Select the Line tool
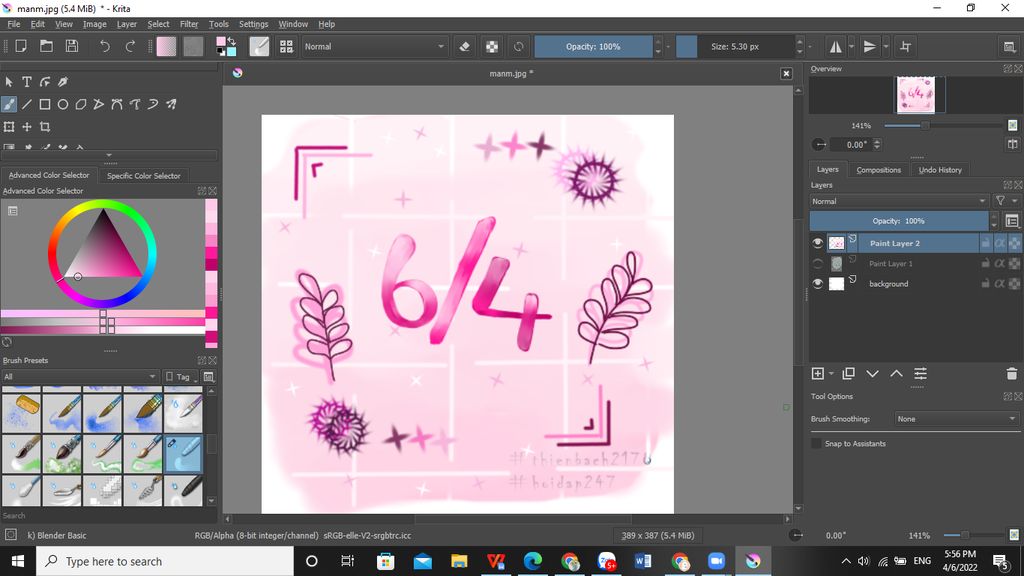Viewport: 1024px width, 576px height. [27, 104]
